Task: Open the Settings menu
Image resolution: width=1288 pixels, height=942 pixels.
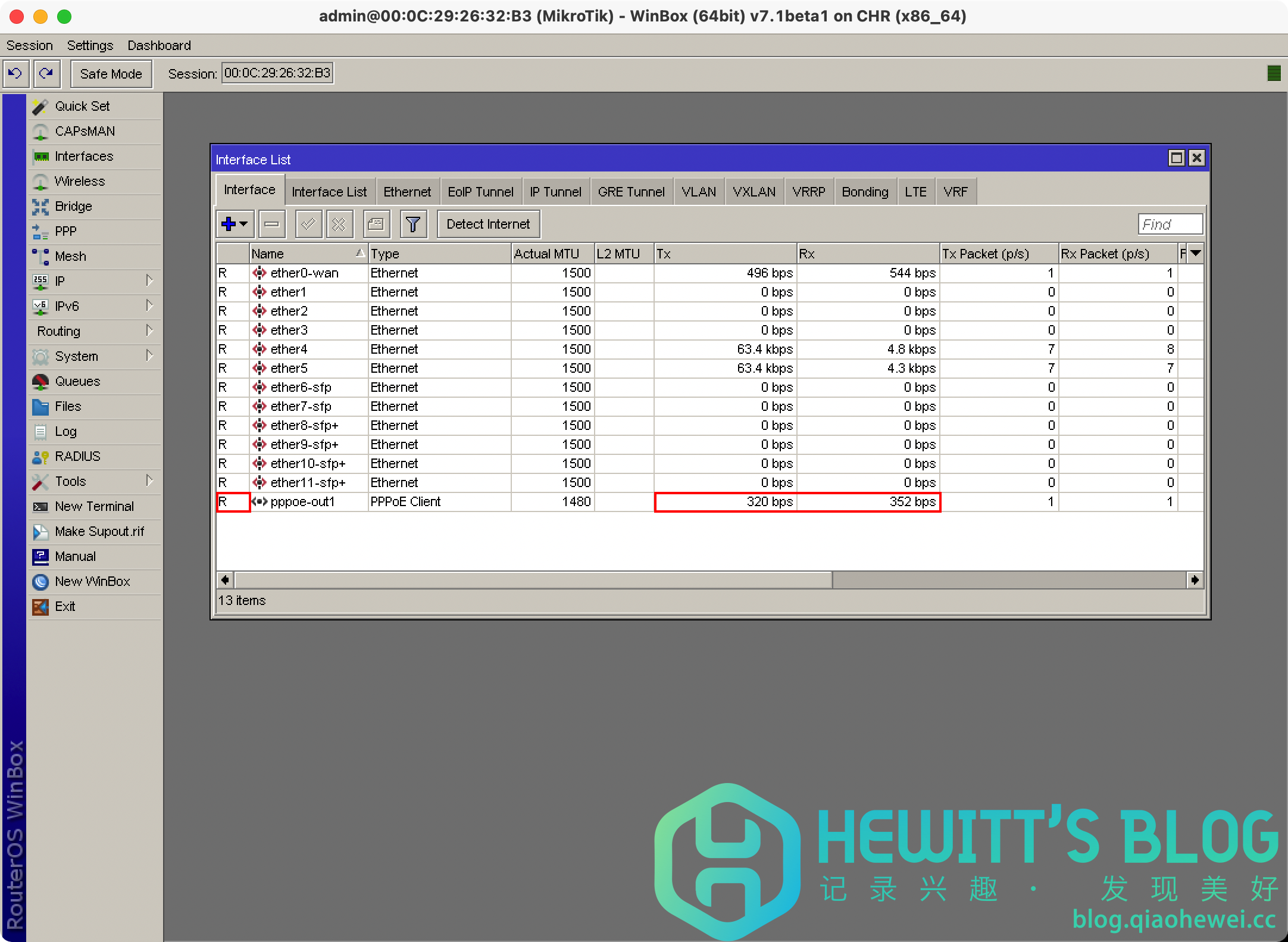Action: [x=90, y=45]
